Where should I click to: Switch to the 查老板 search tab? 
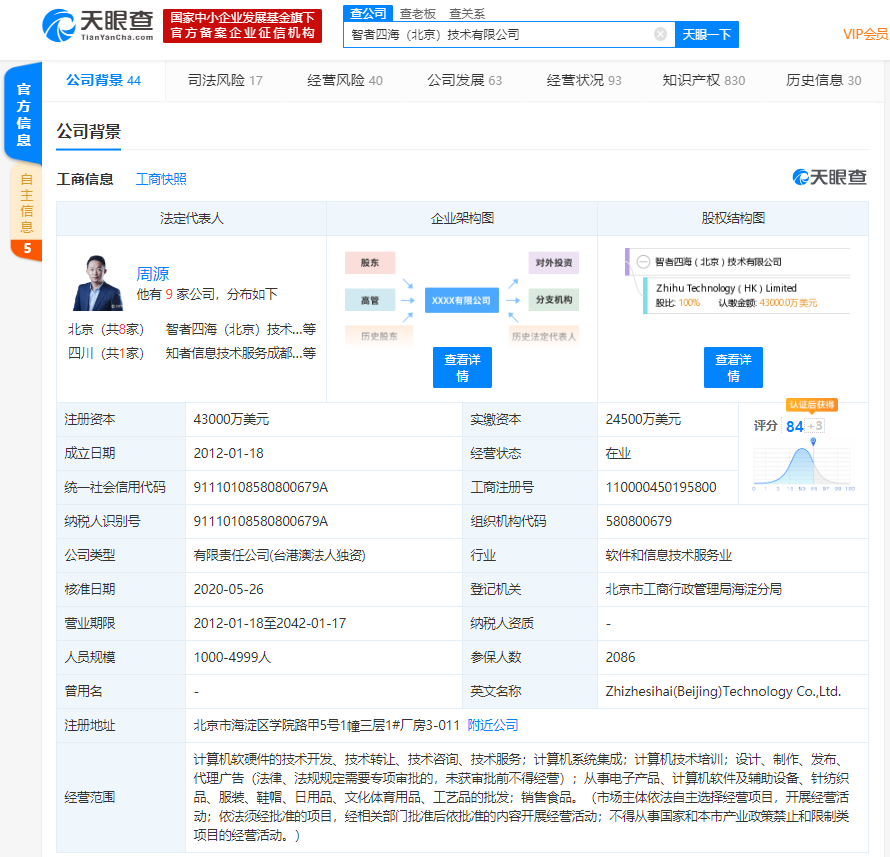tap(418, 13)
